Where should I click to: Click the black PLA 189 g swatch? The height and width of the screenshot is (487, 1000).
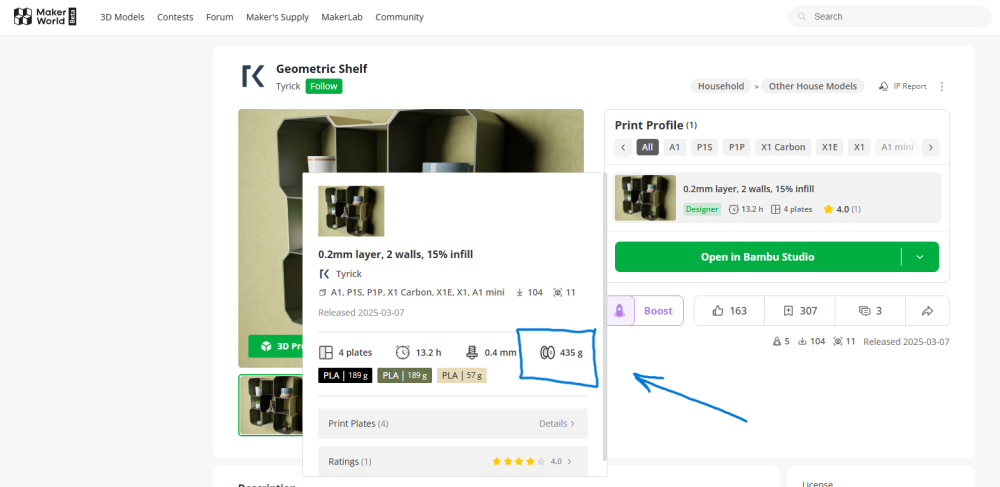tap(345, 375)
